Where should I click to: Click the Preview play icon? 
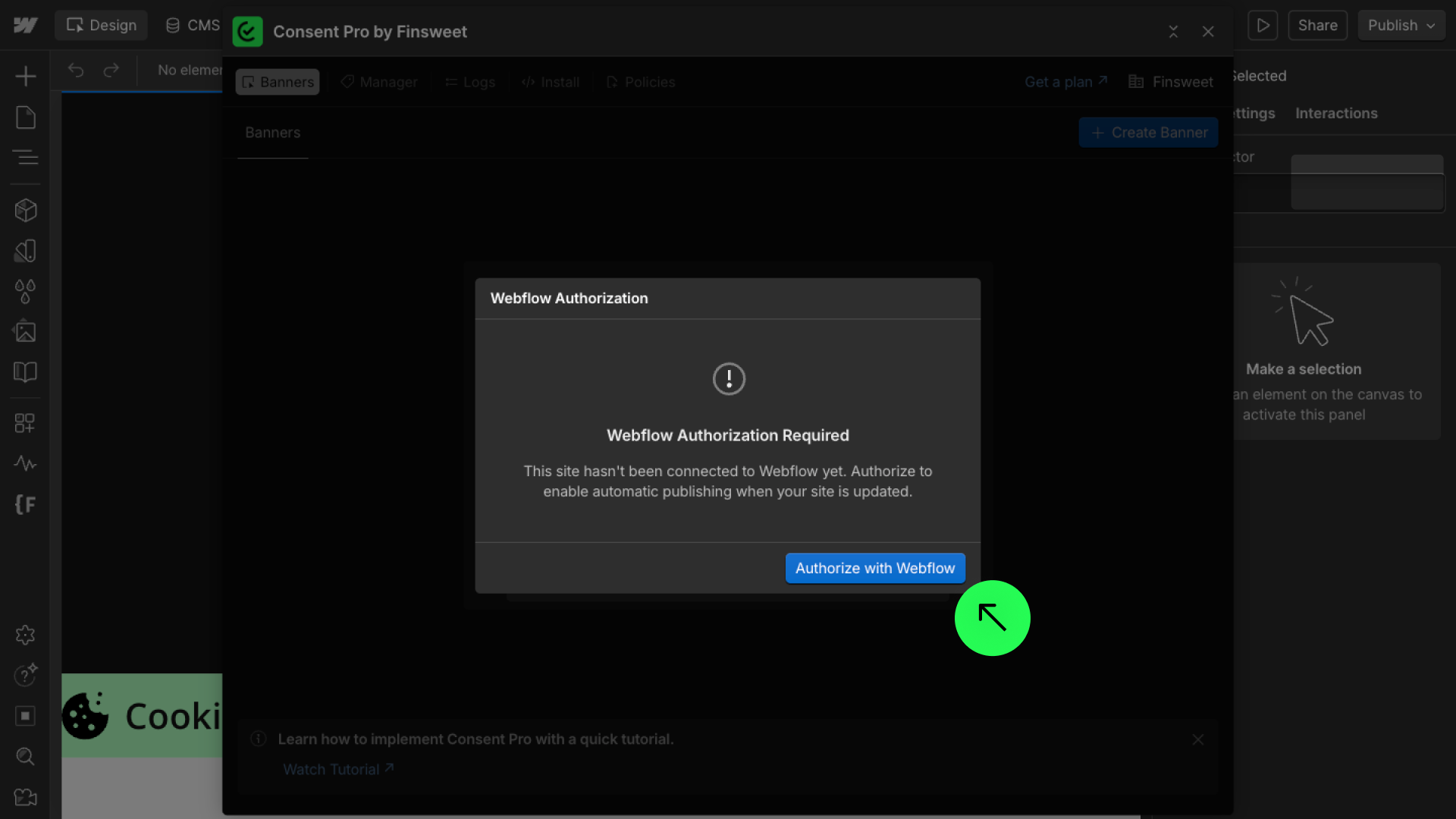pyautogui.click(x=1263, y=25)
